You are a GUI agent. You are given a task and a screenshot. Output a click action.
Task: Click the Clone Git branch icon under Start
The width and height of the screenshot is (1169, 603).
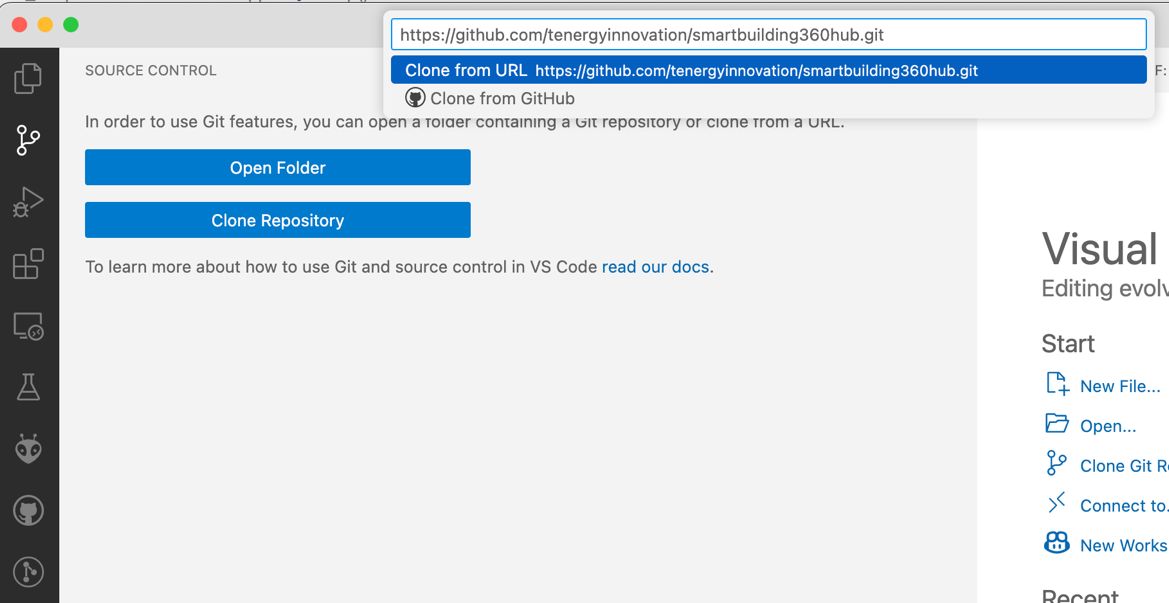[x=1056, y=463]
